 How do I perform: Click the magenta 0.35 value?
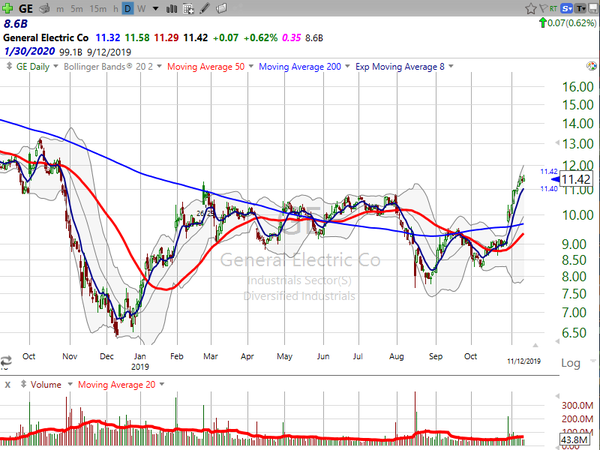pyautogui.click(x=292, y=38)
